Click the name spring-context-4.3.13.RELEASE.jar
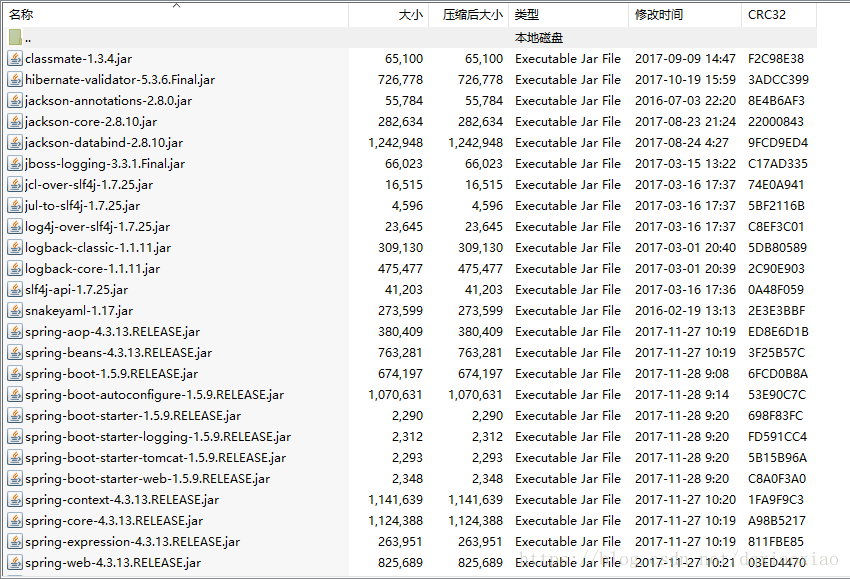The height and width of the screenshot is (579, 850). click(122, 500)
